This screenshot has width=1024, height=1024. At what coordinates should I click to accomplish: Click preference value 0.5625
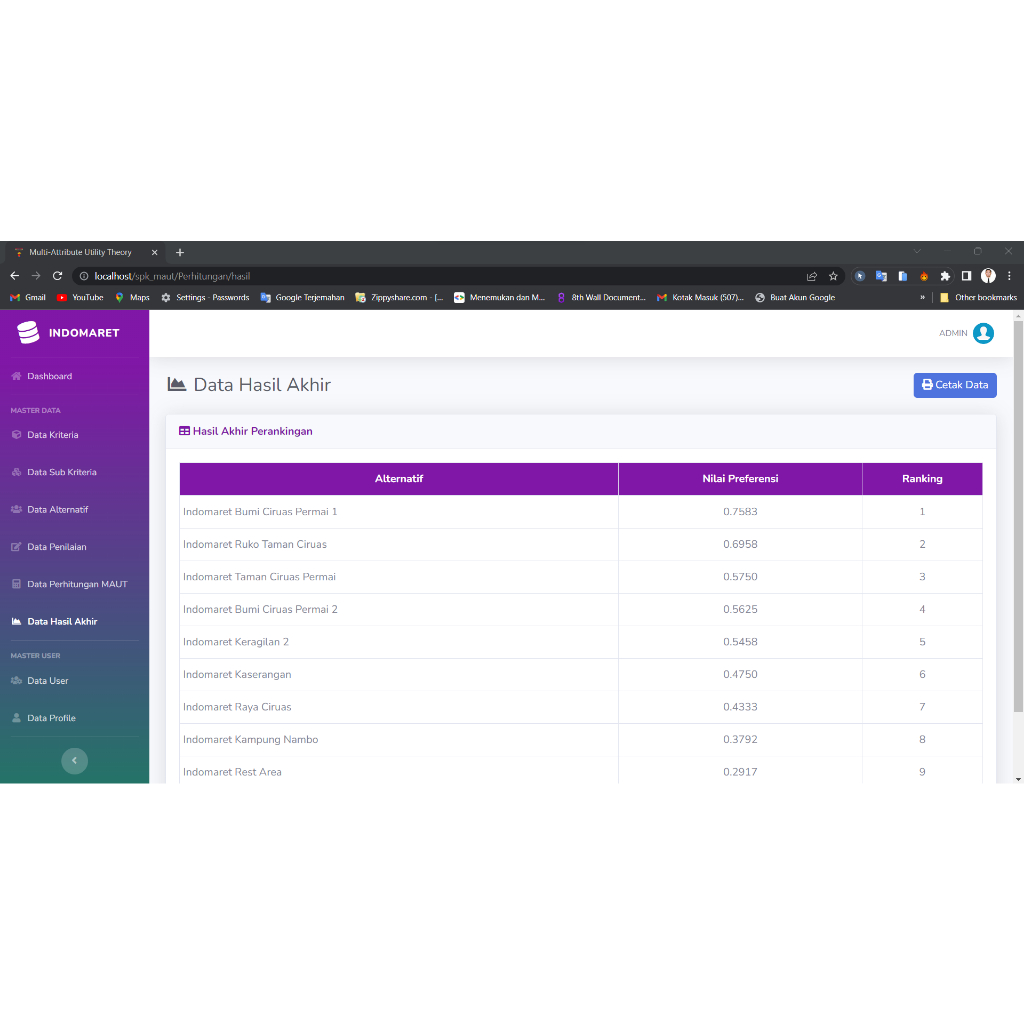tap(740, 609)
